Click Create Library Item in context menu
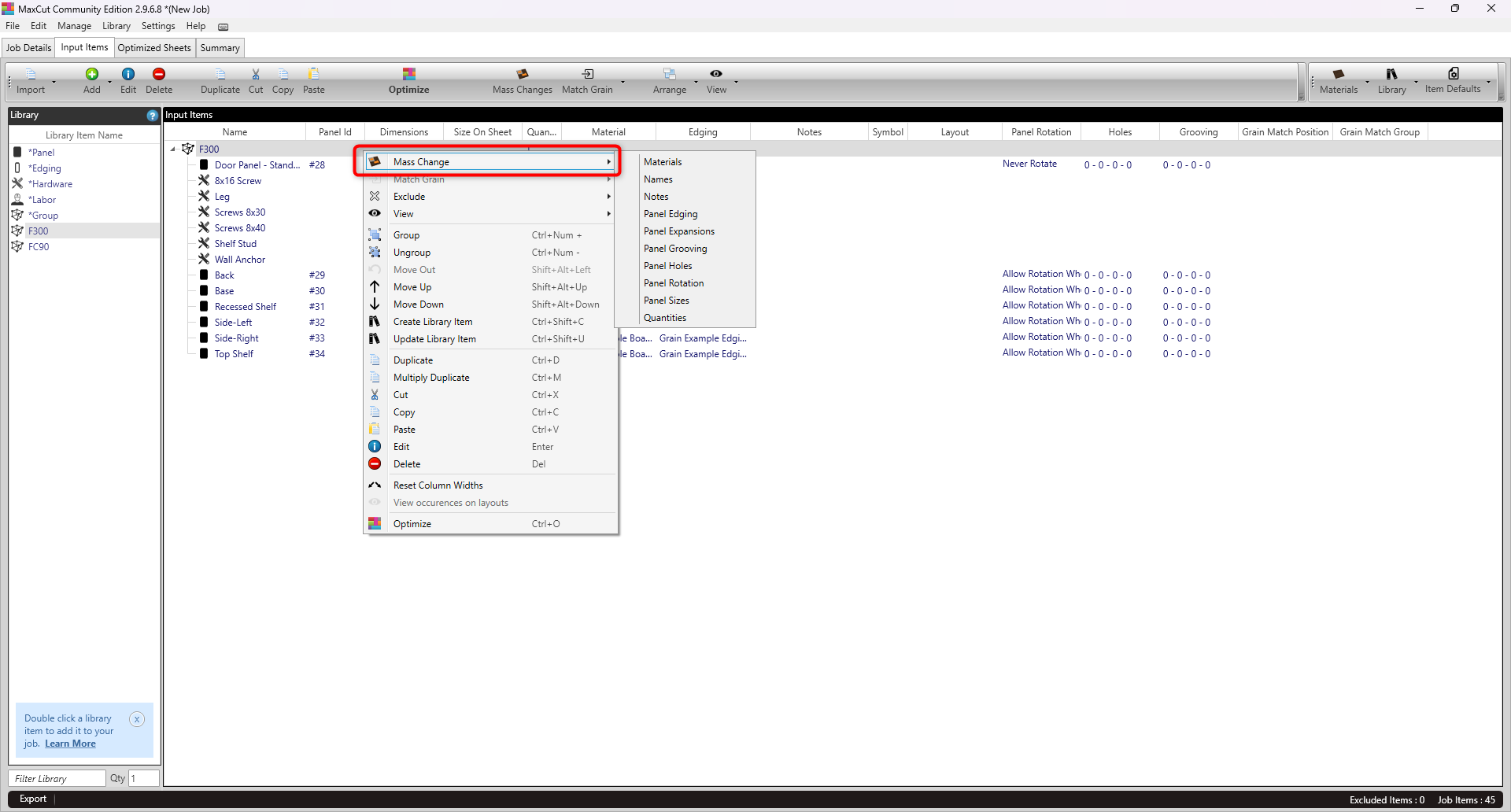 pyautogui.click(x=490, y=322)
